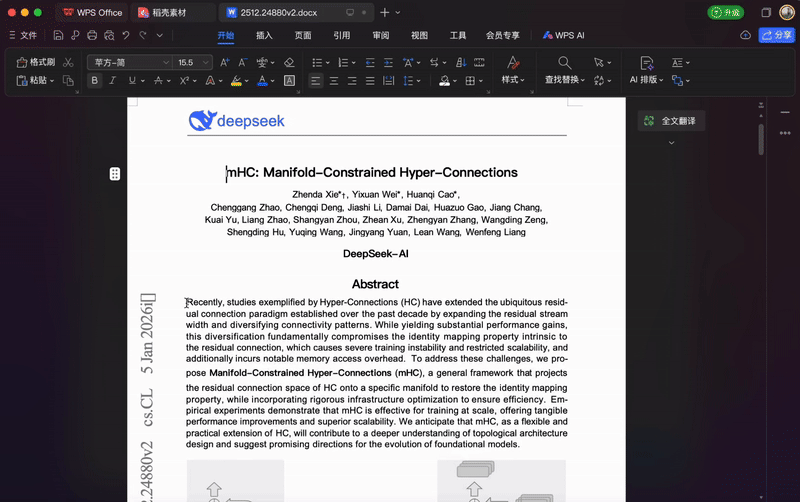Decrease paragraph indent icon
The width and height of the screenshot is (800, 502).
(x=370, y=62)
